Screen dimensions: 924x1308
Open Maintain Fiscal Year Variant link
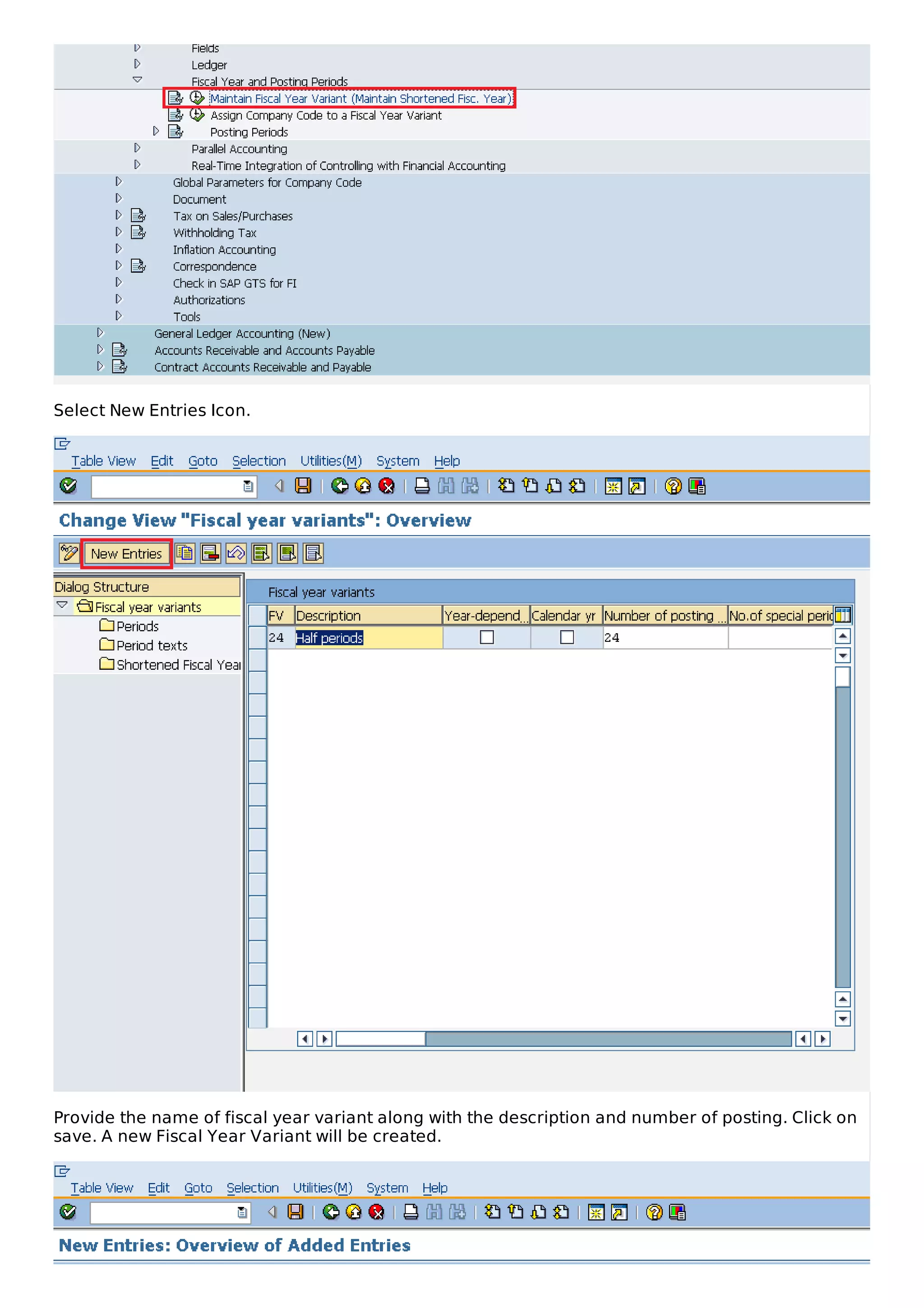pos(360,98)
